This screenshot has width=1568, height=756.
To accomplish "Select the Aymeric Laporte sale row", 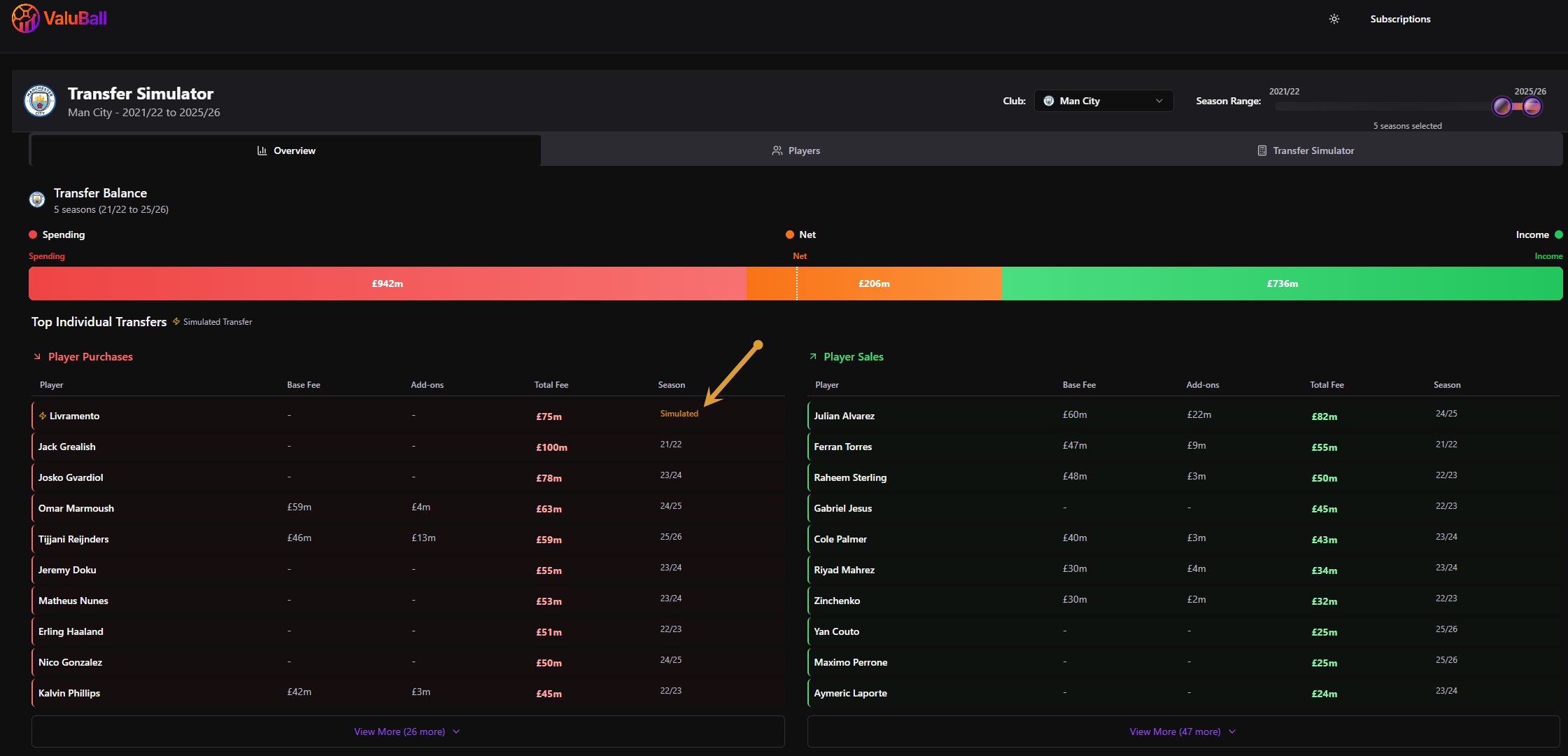I will click(x=1183, y=693).
